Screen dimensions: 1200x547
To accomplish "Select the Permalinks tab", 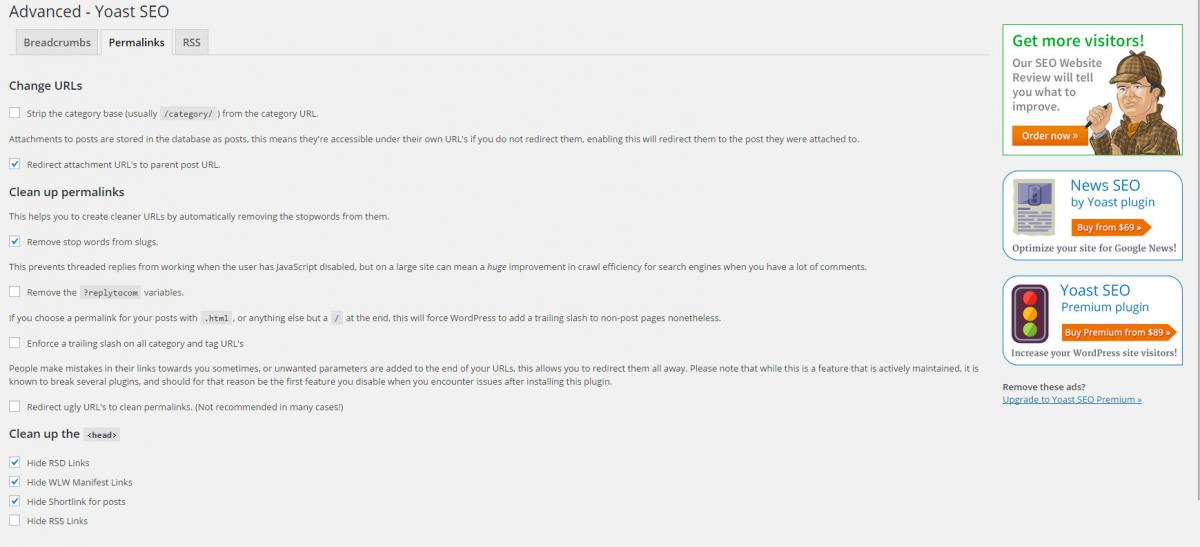I will coord(136,43).
